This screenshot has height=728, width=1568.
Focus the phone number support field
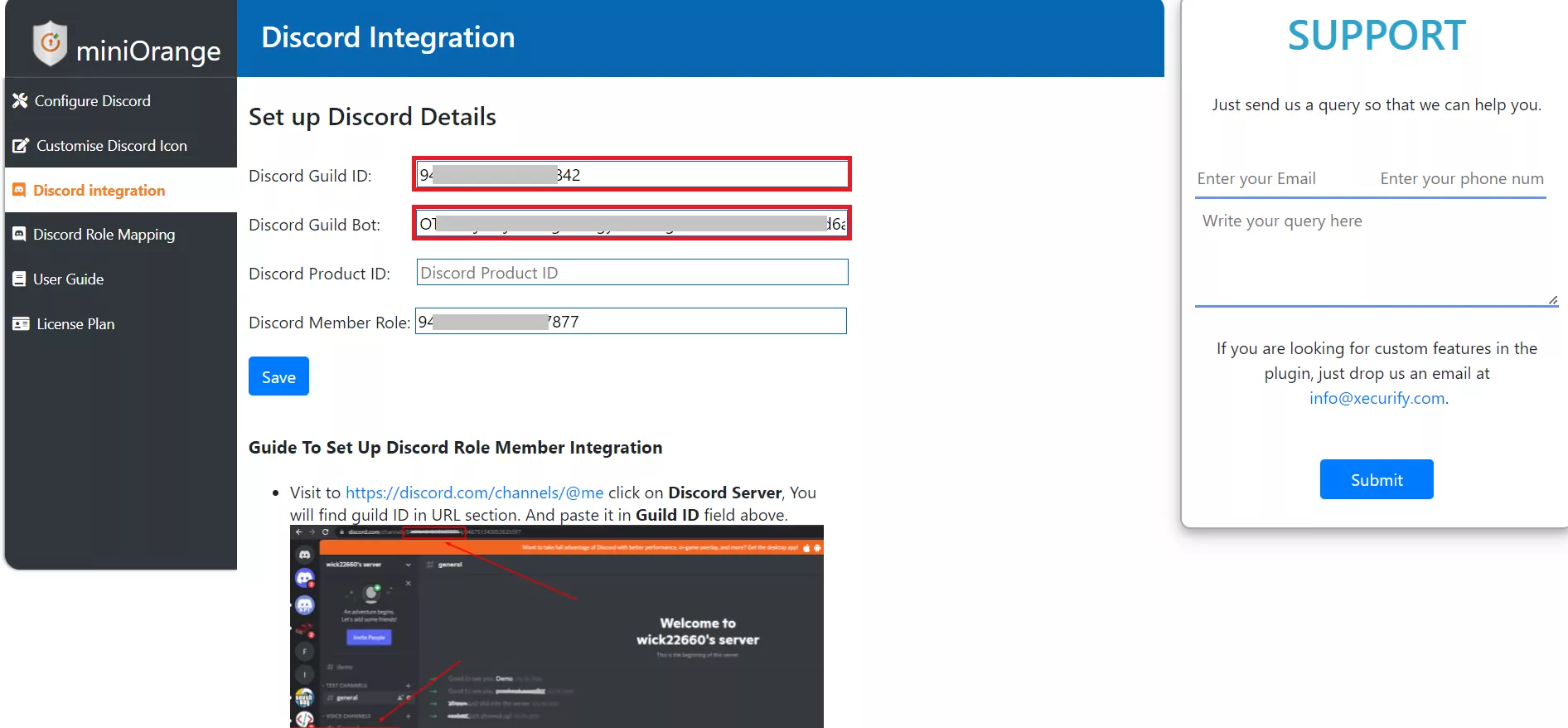tap(1462, 178)
